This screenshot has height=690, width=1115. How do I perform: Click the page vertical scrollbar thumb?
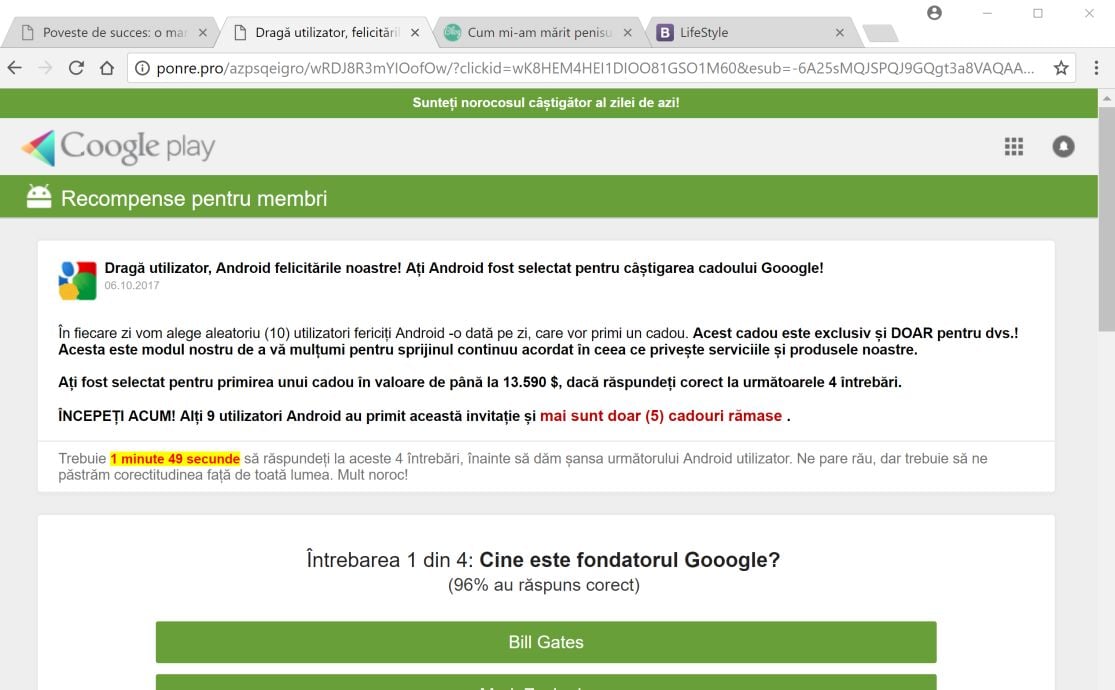[1106, 219]
